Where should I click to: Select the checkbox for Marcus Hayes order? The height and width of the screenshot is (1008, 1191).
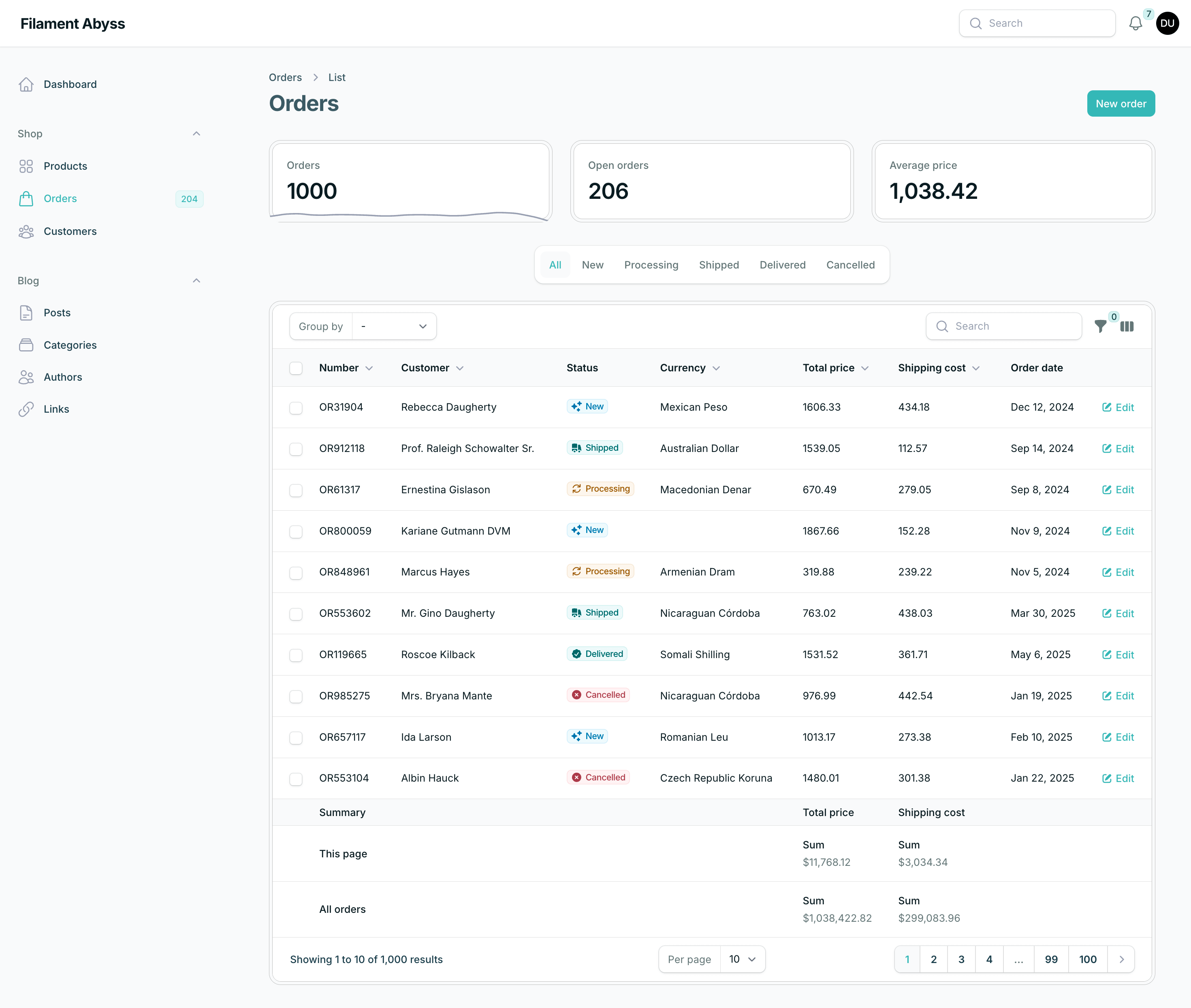295,573
